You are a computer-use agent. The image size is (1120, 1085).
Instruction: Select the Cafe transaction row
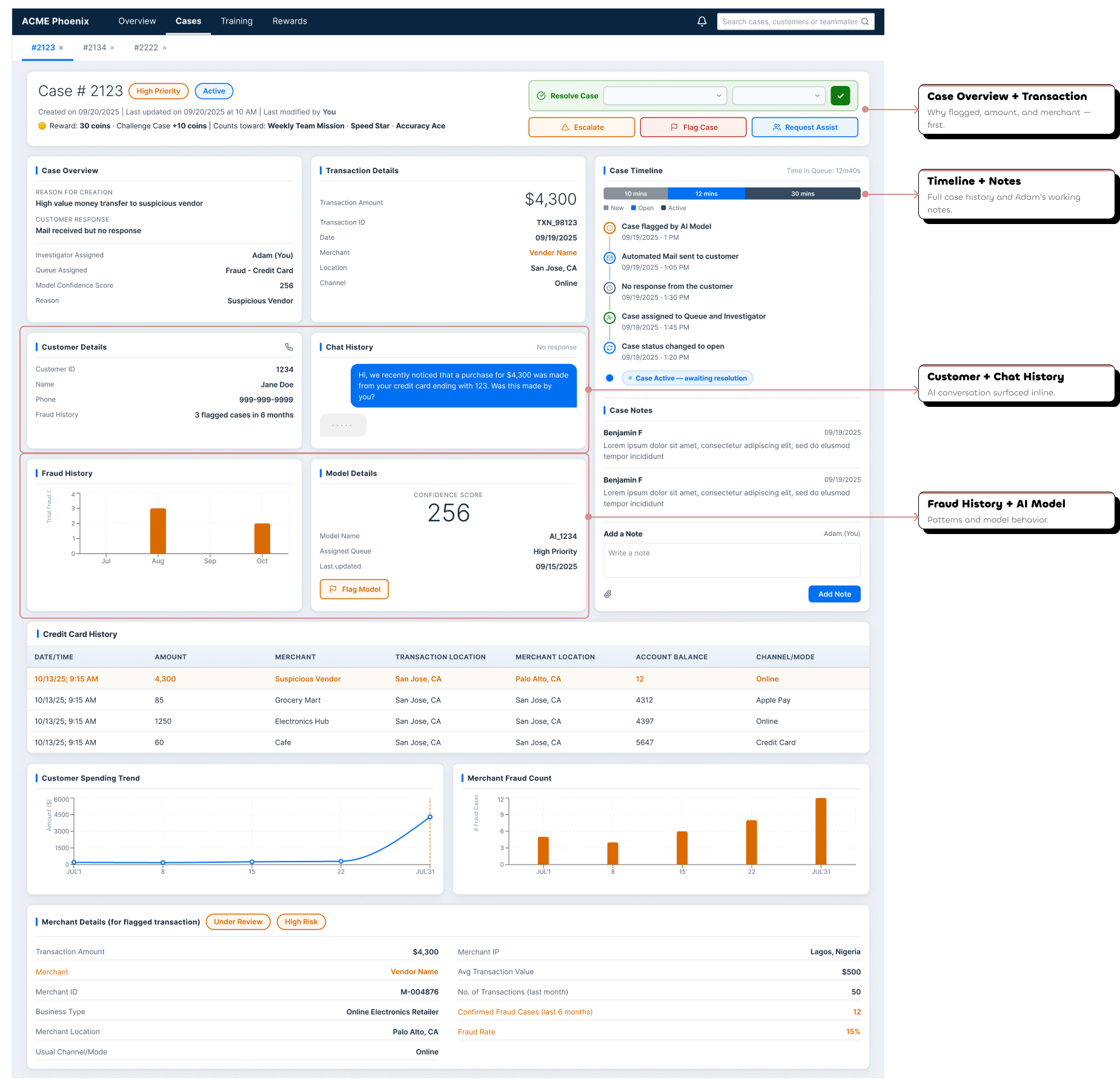448,742
